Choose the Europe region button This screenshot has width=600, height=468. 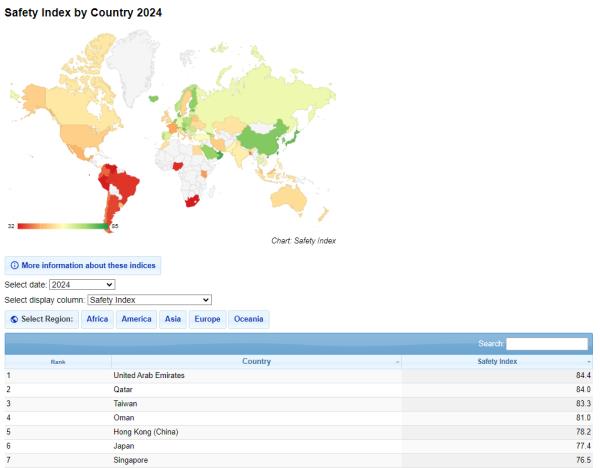pyautogui.click(x=207, y=319)
